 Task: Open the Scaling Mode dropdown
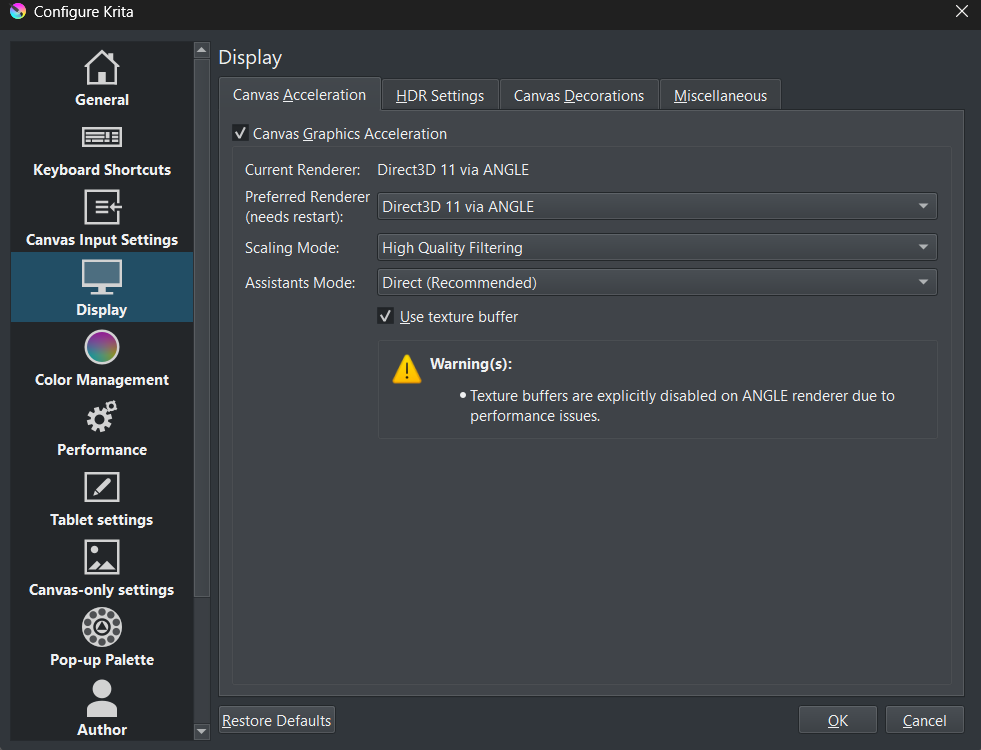pyautogui.click(x=657, y=247)
